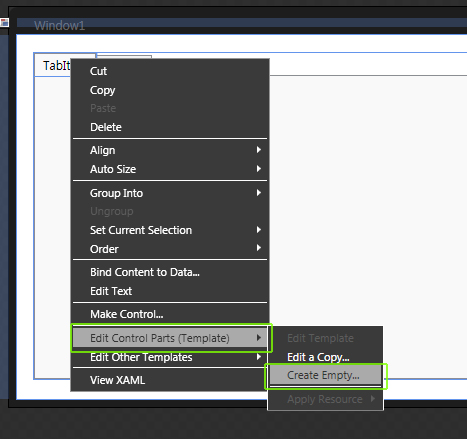Select the second tab header behind the menu

tap(124, 57)
